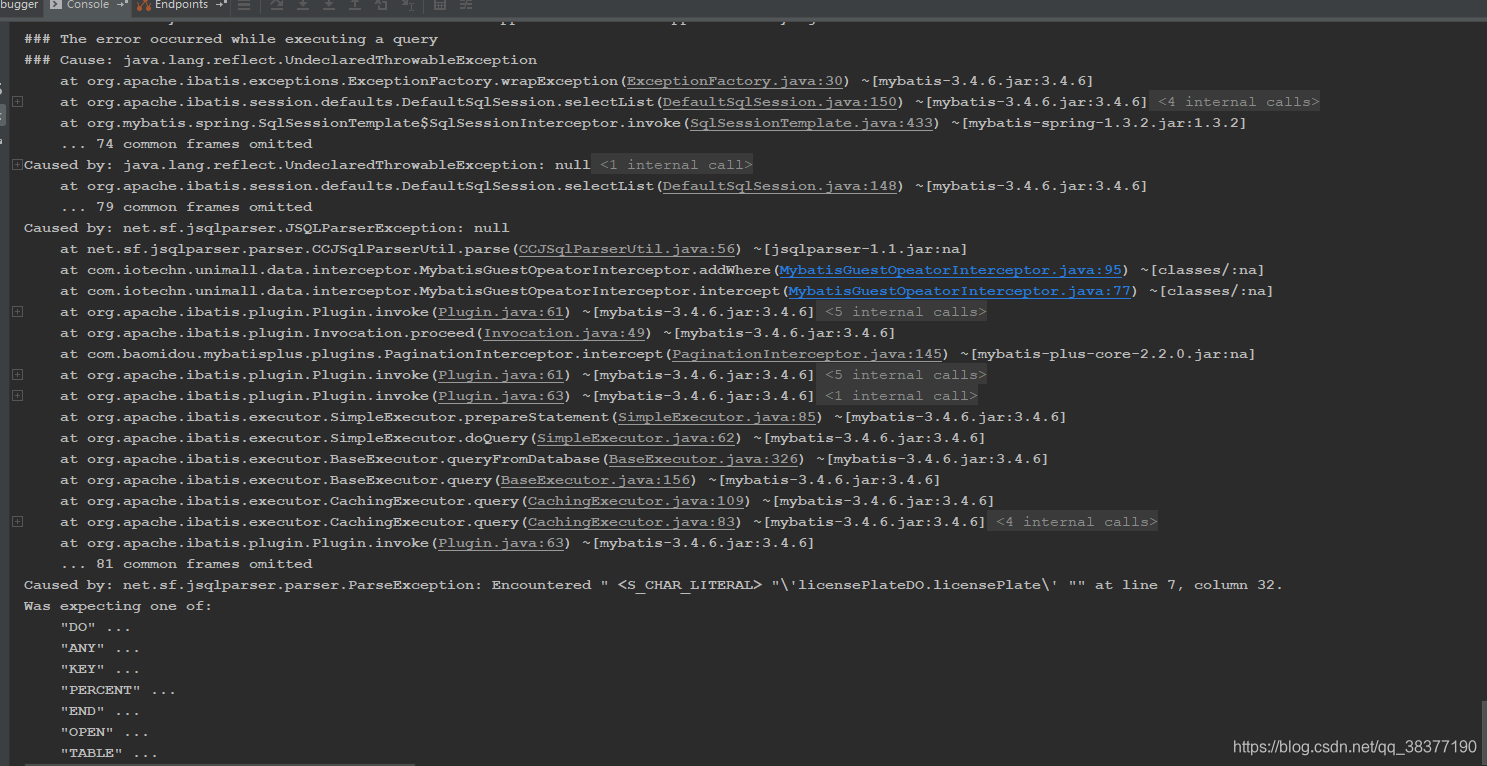Open MybatisGuestOpeatorInterceptor.java:77 link
Screen dimensions: 1487x766
(960, 291)
